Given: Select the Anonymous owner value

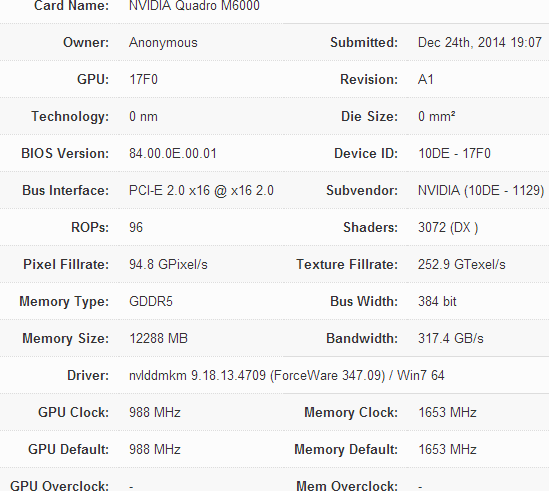Looking at the screenshot, I should [163, 43].
